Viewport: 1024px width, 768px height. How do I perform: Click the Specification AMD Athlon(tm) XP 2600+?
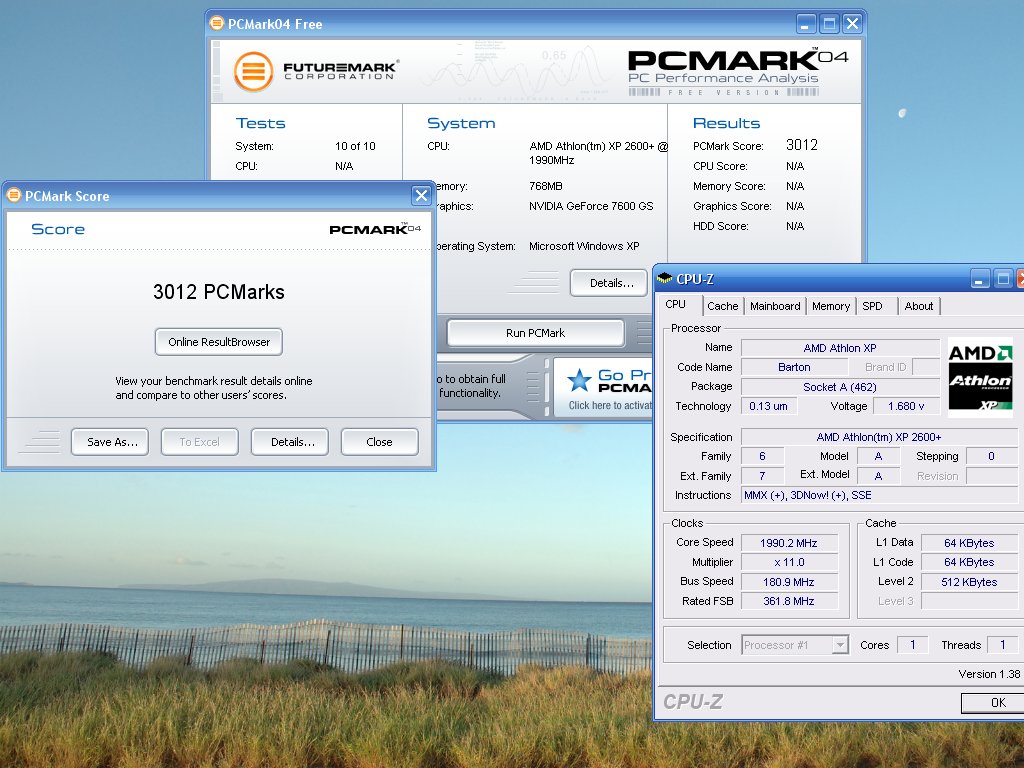click(879, 437)
